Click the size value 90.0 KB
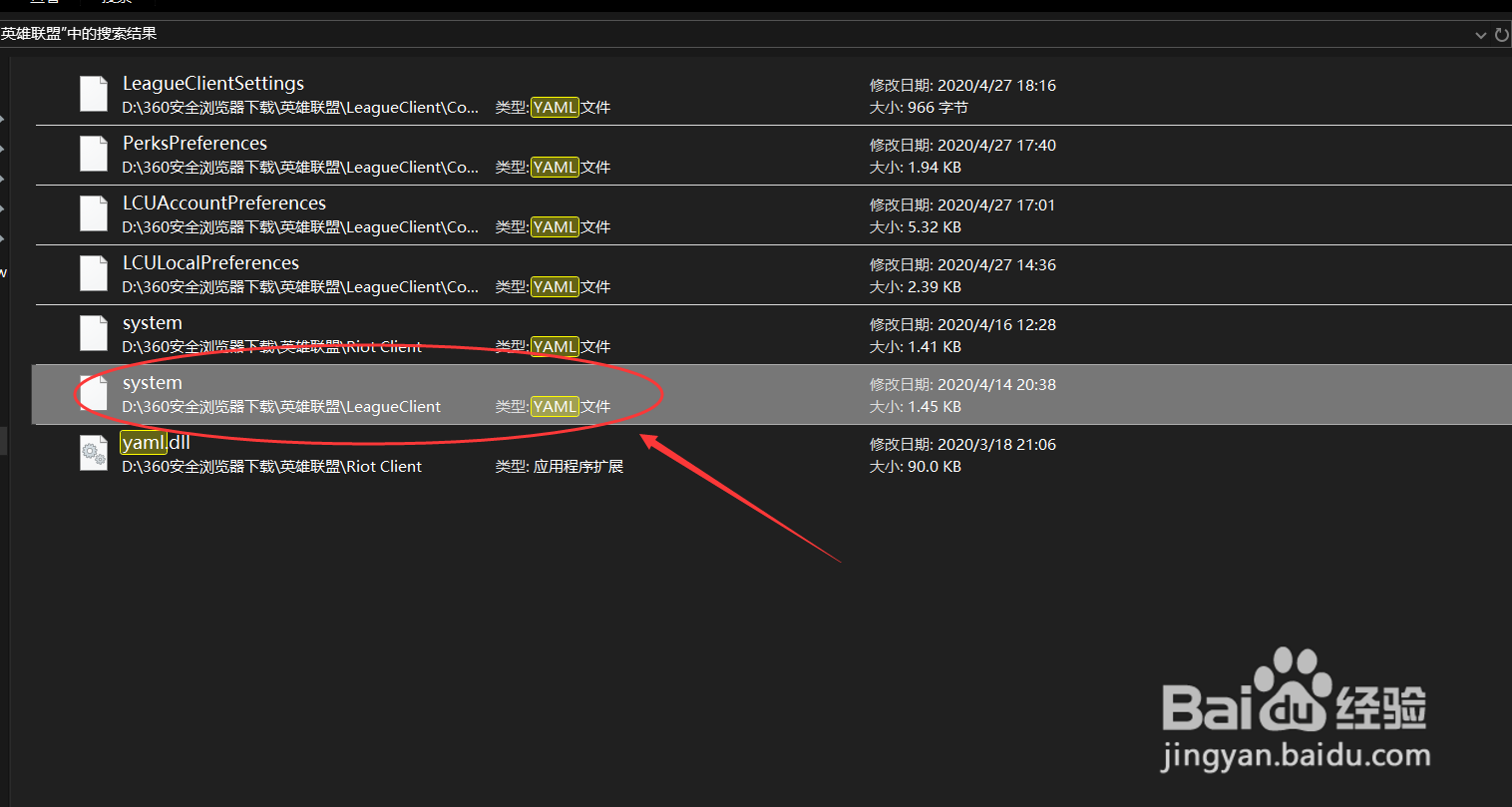Viewport: 1512px width, 807px height. coord(935,467)
